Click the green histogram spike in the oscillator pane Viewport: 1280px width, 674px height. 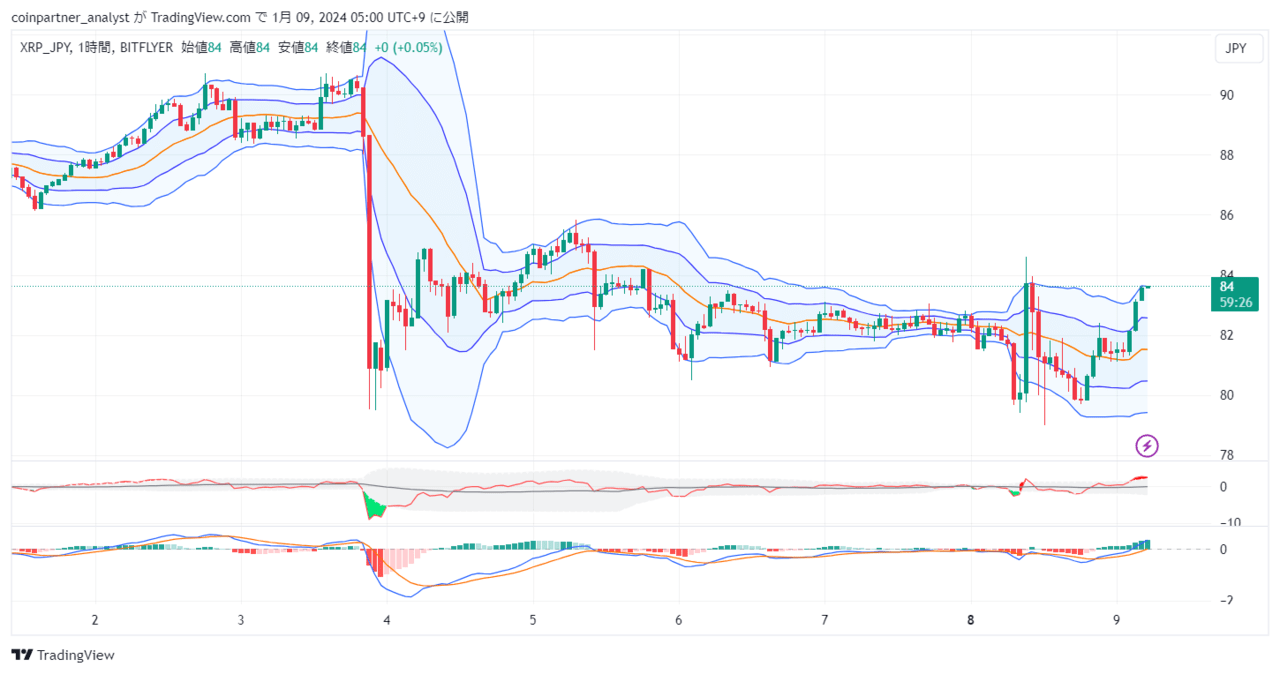click(x=374, y=505)
